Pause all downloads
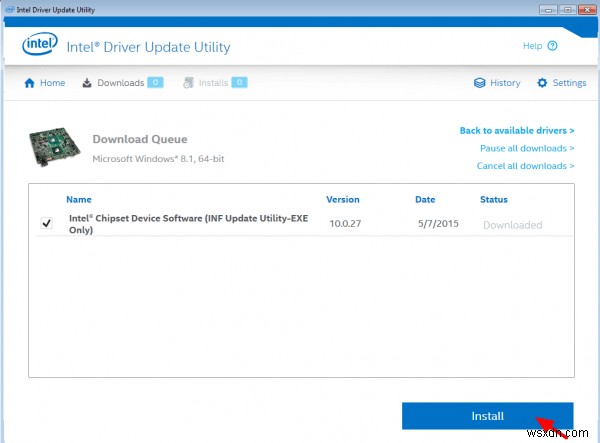The image size is (600, 443). click(x=527, y=148)
